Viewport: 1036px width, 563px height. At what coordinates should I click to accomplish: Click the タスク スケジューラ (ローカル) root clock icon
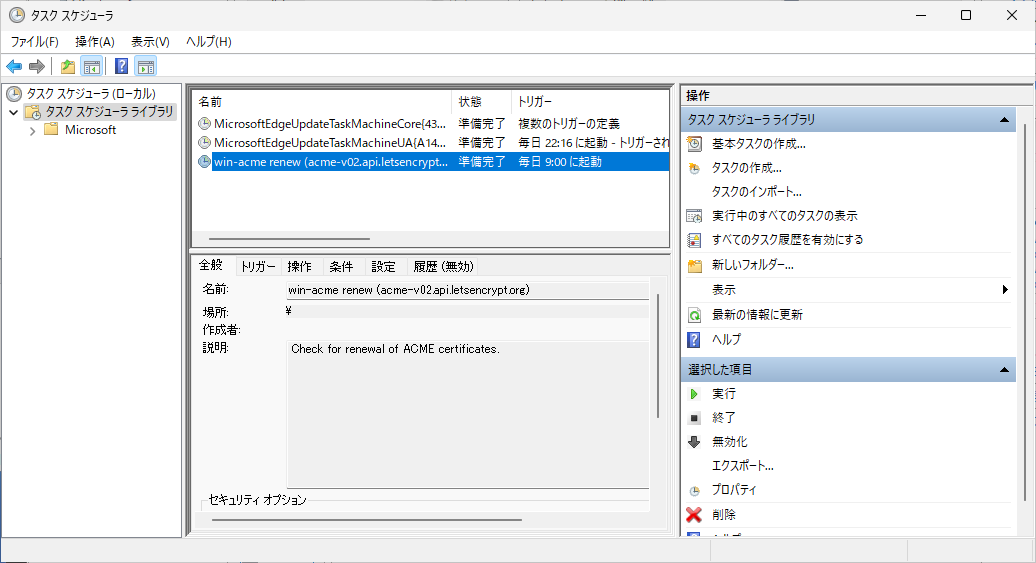[14, 94]
